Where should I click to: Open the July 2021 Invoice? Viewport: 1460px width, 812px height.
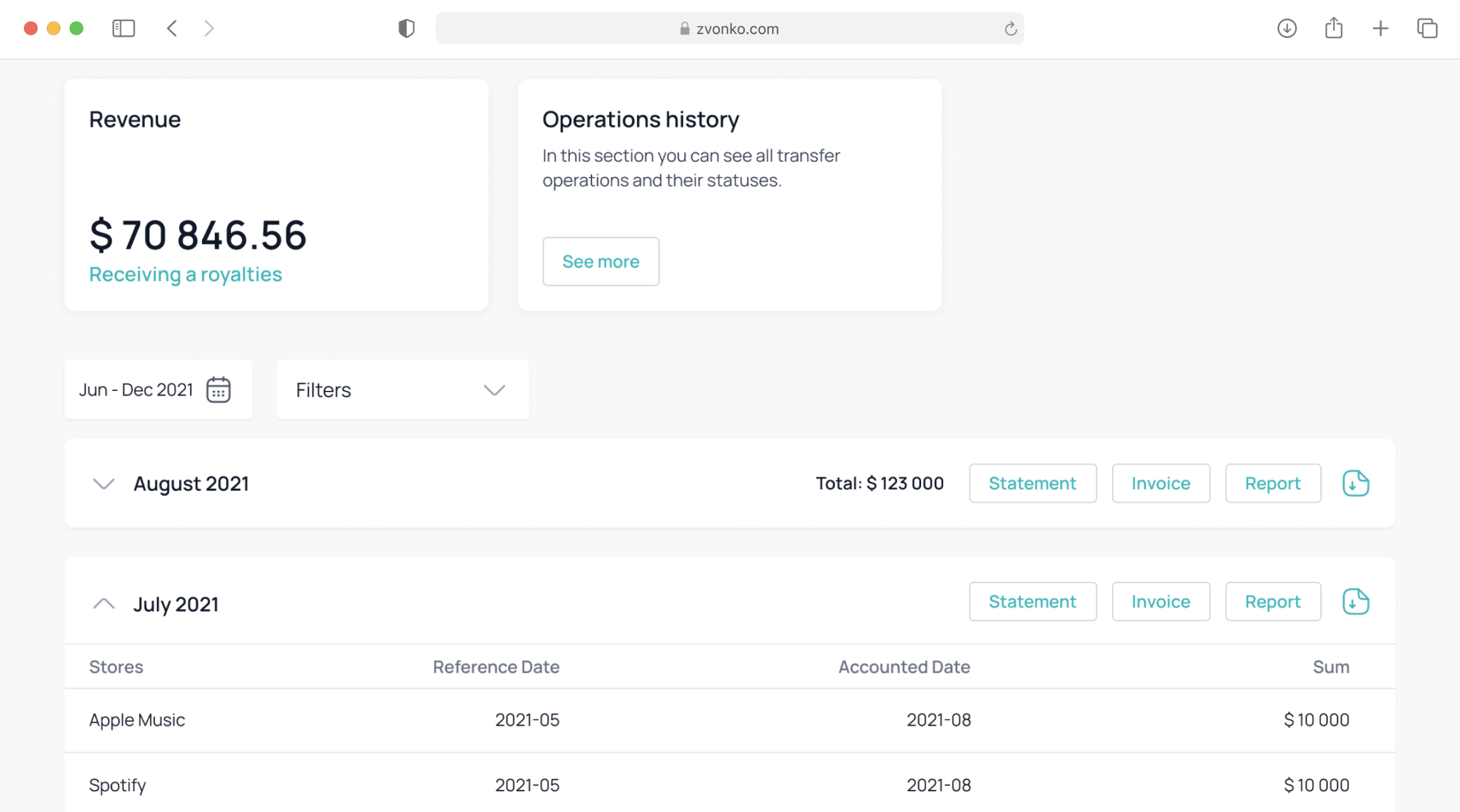[1160, 601]
